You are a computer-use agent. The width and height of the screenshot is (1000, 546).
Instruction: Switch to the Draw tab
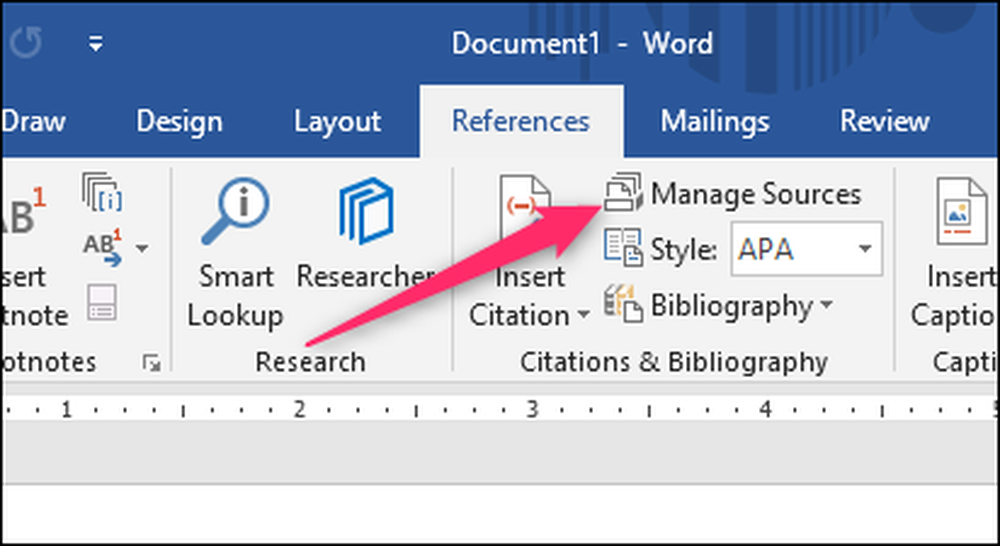[x=33, y=121]
